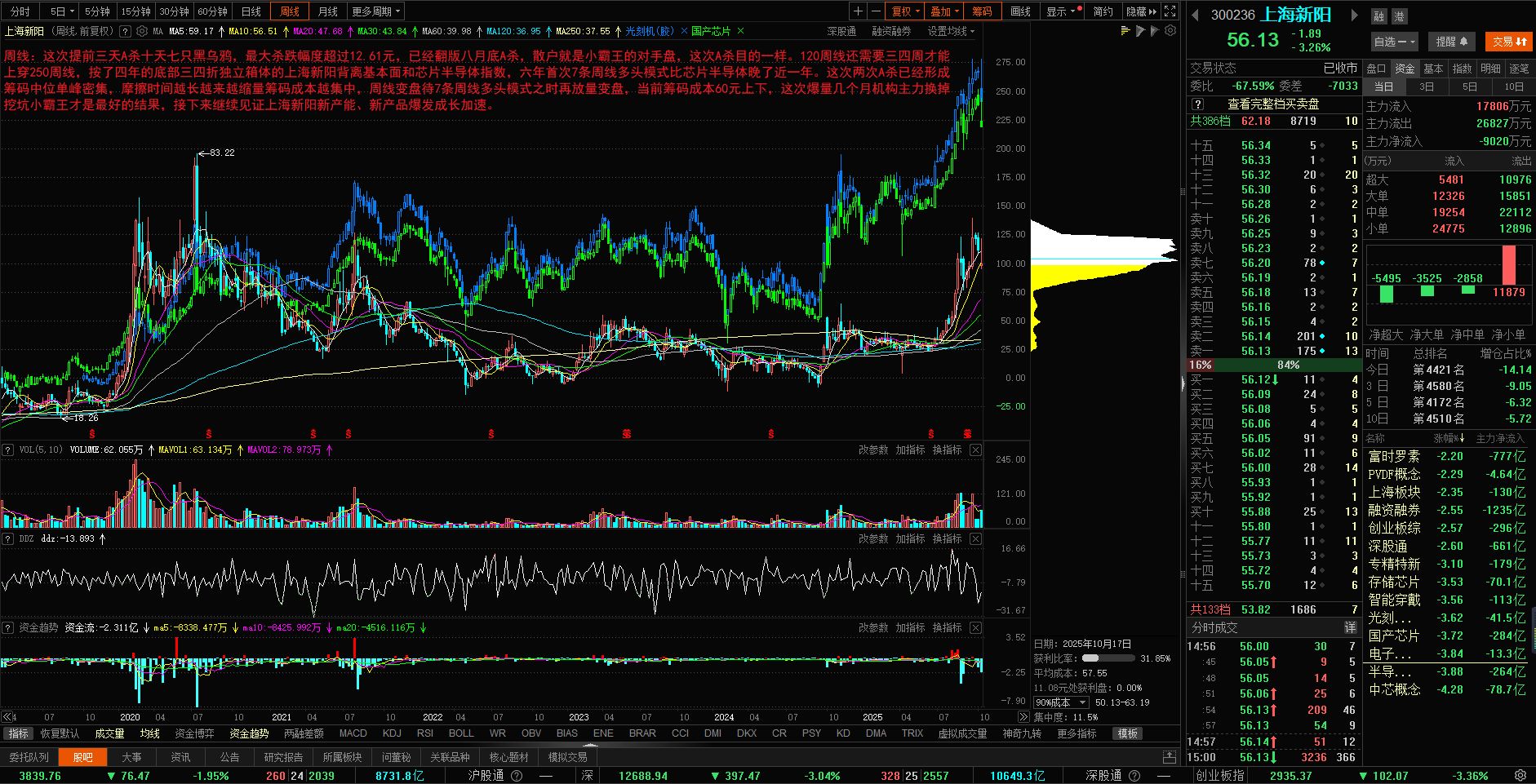Open the yellow list icon above chip panel
This screenshot has height=784, width=1536.
1125,31
